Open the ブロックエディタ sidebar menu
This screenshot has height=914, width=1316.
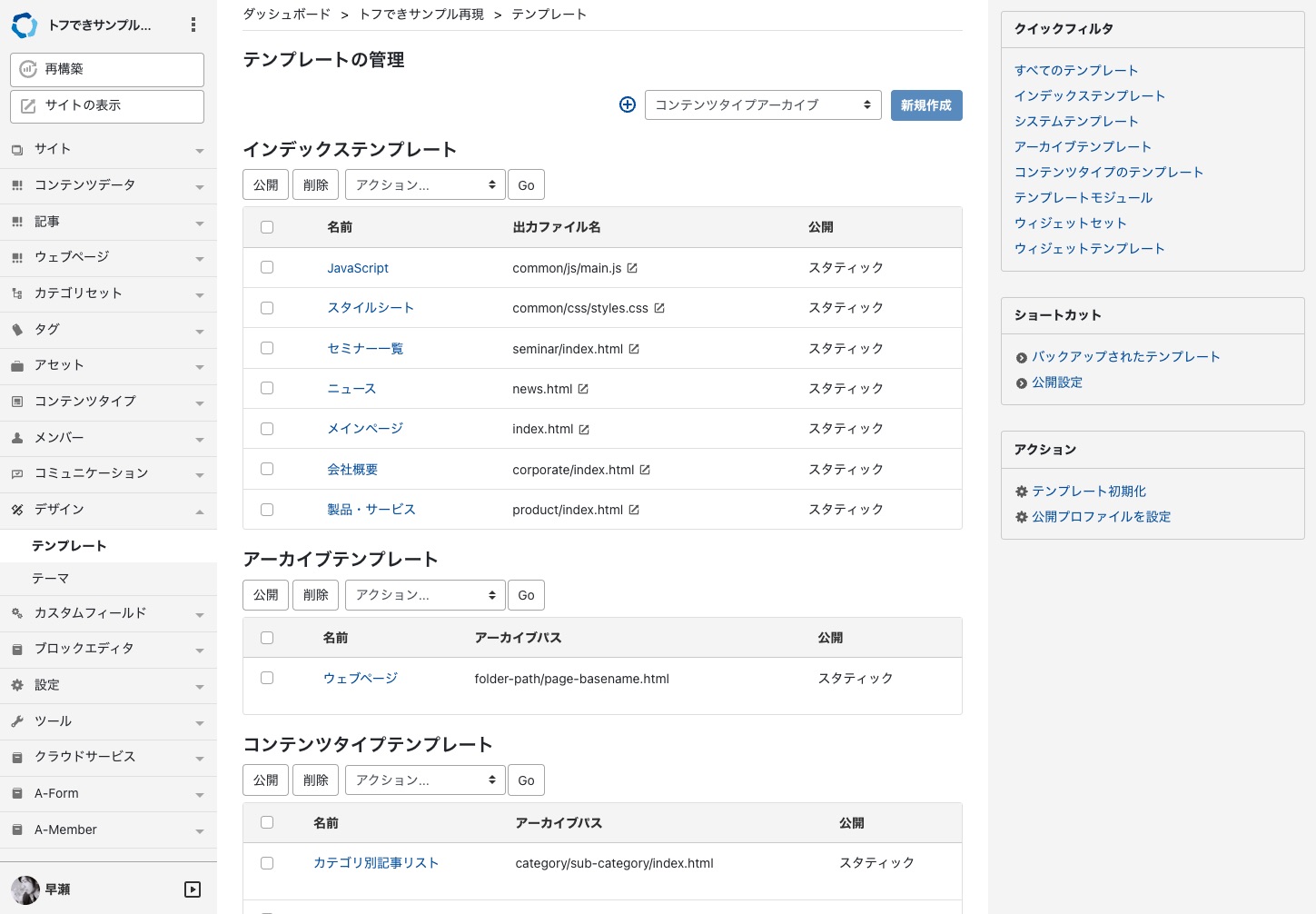(x=108, y=649)
